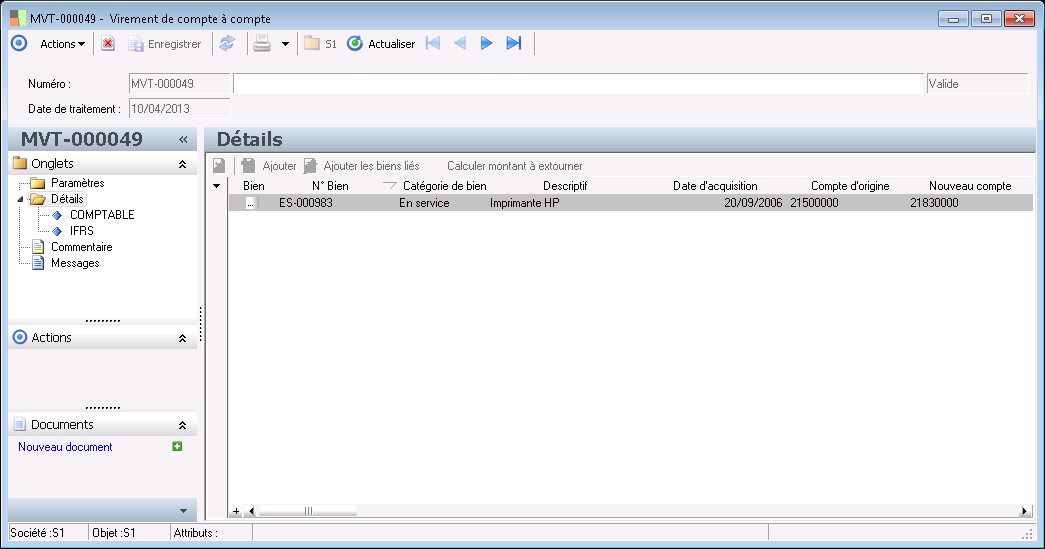Collapse the Onglets section
The width and height of the screenshot is (1045, 549).
(182, 164)
